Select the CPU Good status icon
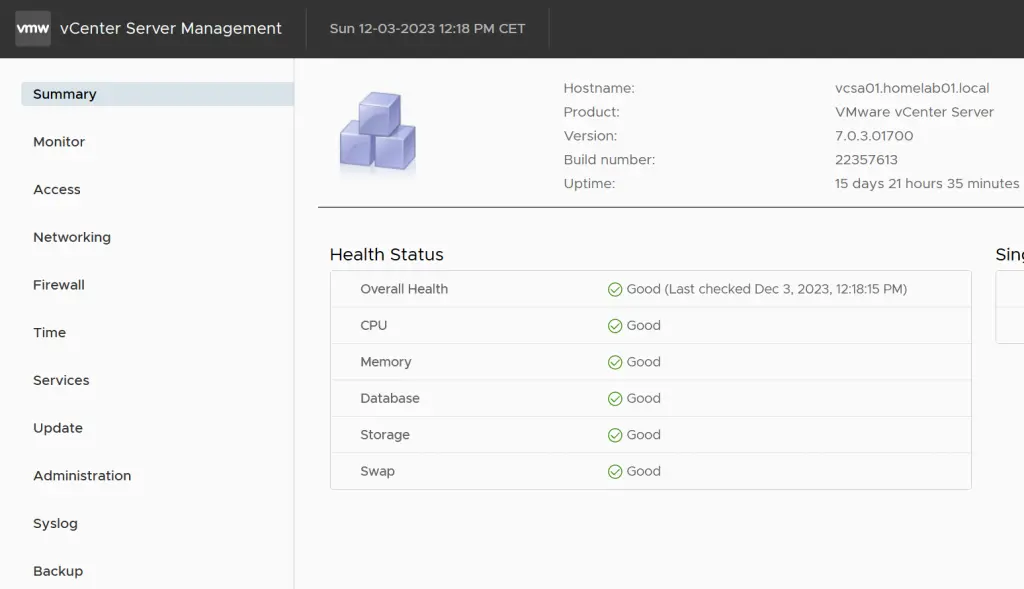Image resolution: width=1024 pixels, height=589 pixels. click(x=614, y=325)
